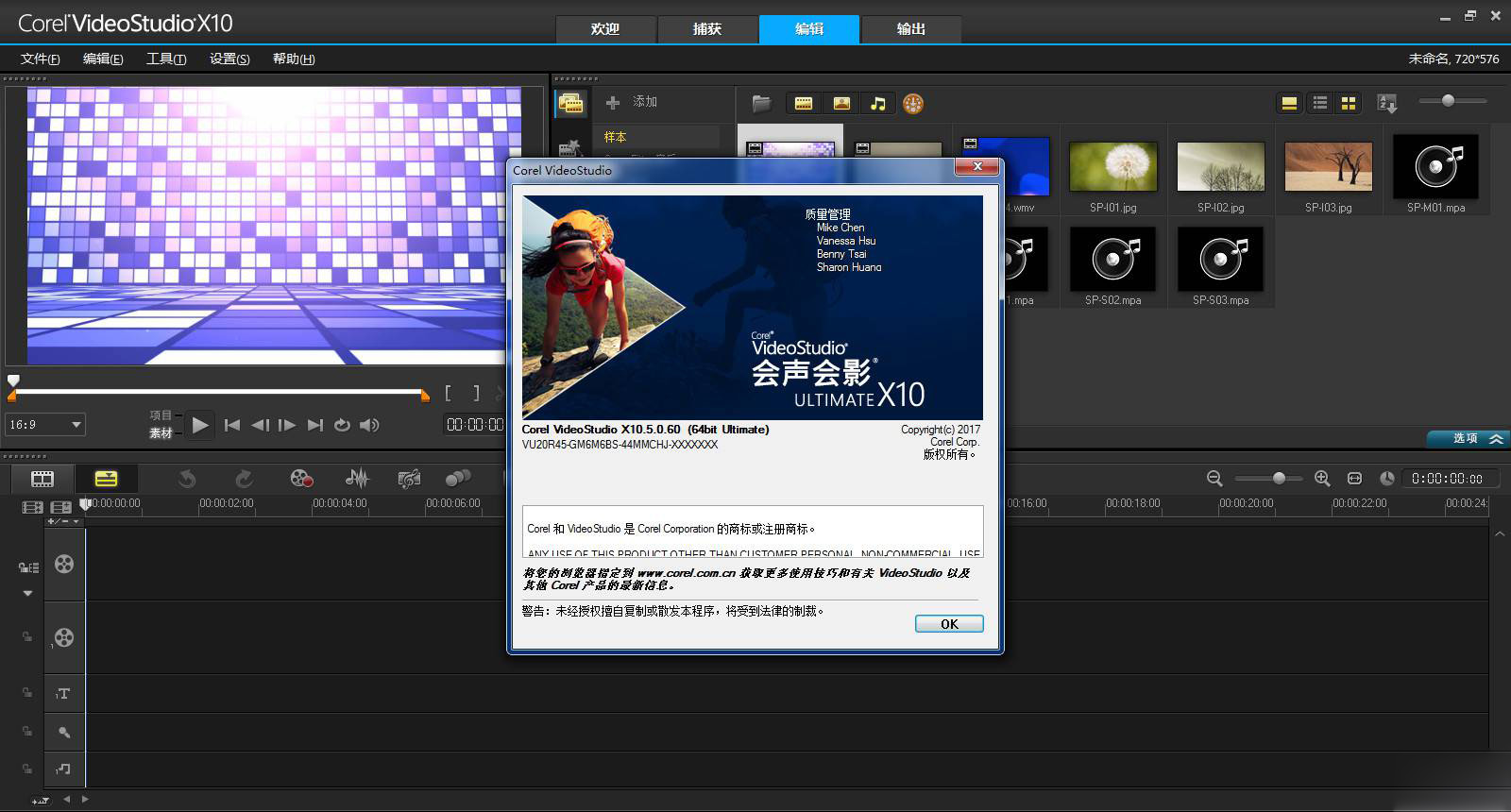1511x812 pixels.
Task: Jump to the start of preview
Action: pyautogui.click(x=232, y=425)
